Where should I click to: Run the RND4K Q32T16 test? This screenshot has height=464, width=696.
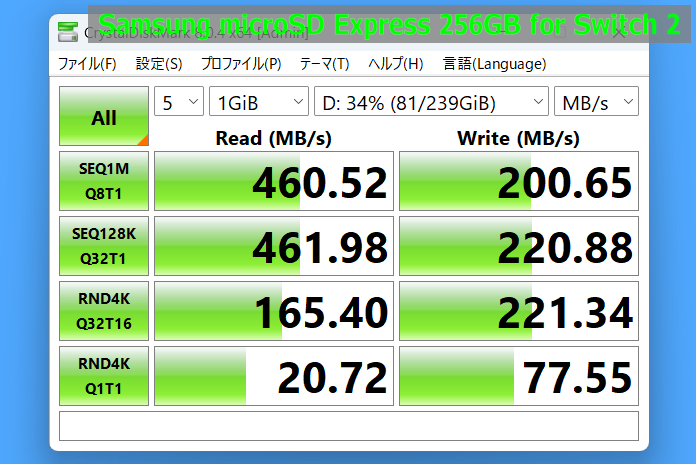pyautogui.click(x=104, y=311)
